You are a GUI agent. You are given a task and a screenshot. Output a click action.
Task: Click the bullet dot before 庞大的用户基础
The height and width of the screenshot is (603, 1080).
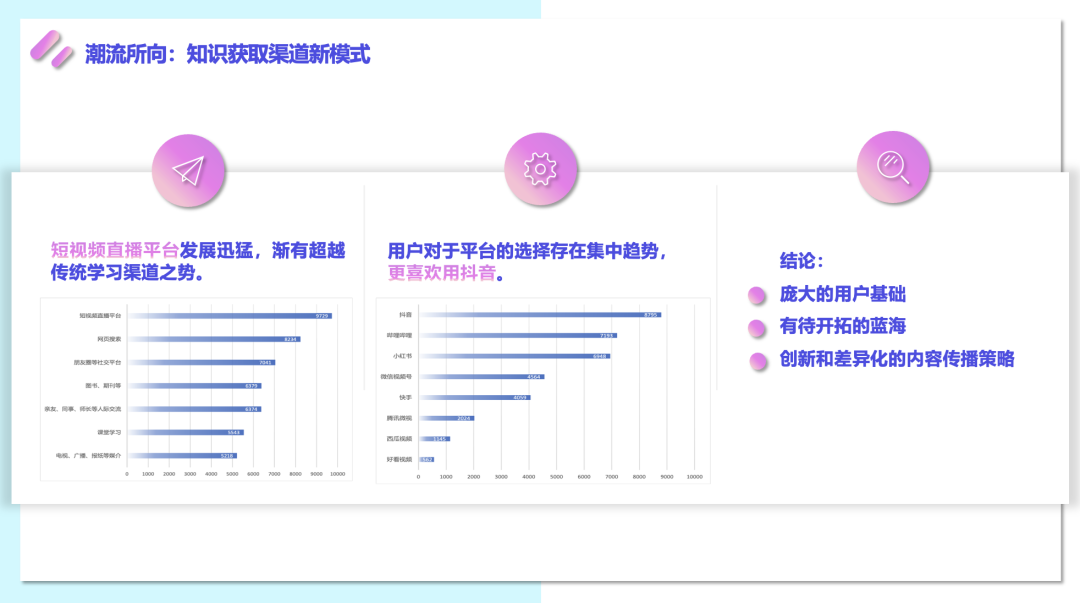[757, 295]
